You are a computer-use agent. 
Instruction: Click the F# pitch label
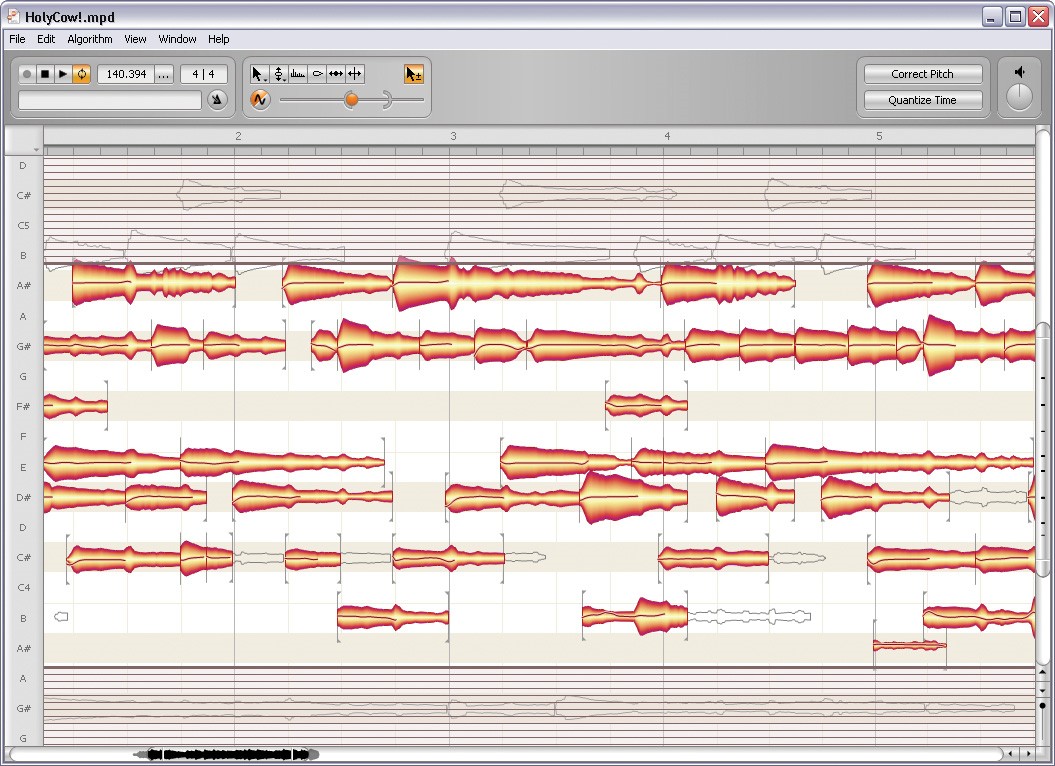[x=24, y=407]
